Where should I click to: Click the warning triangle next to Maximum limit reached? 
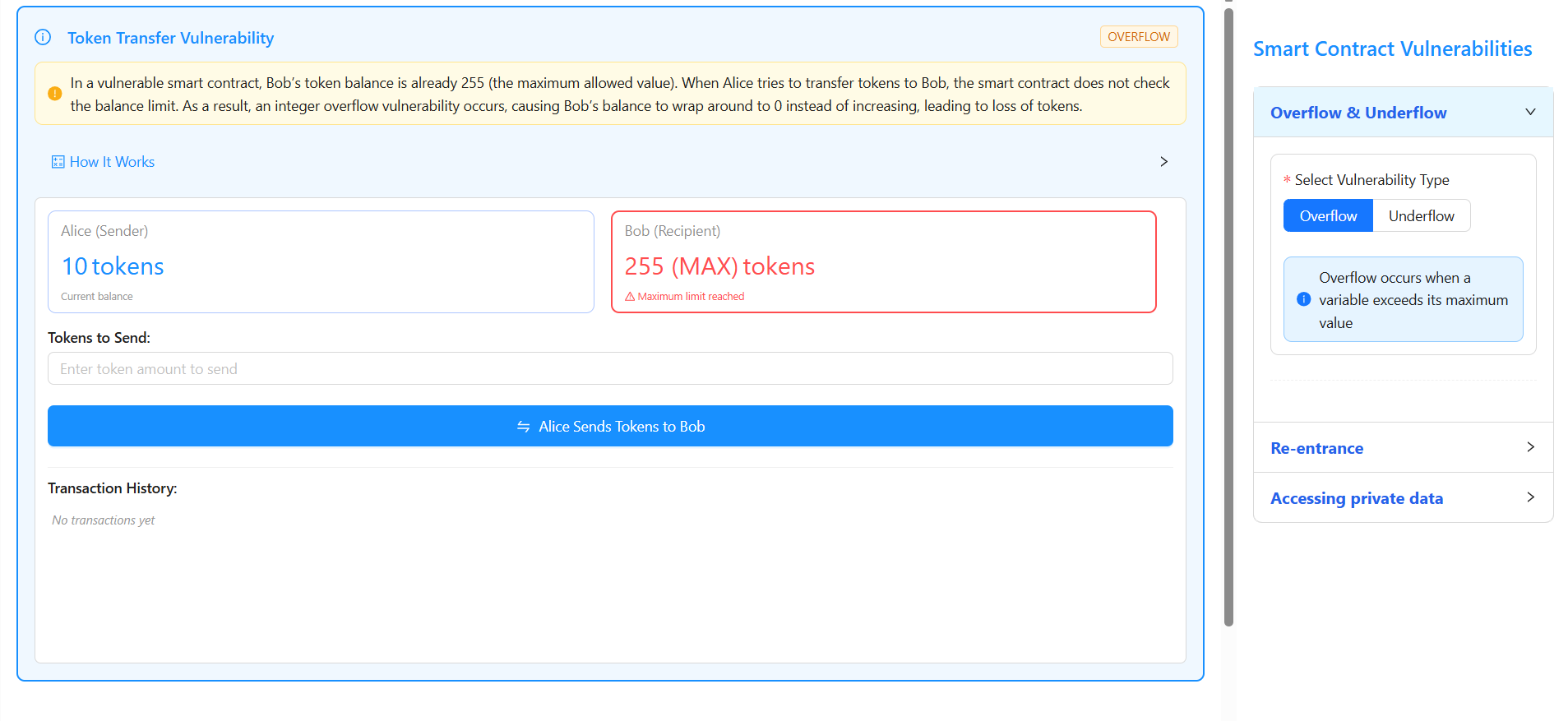pyautogui.click(x=630, y=297)
